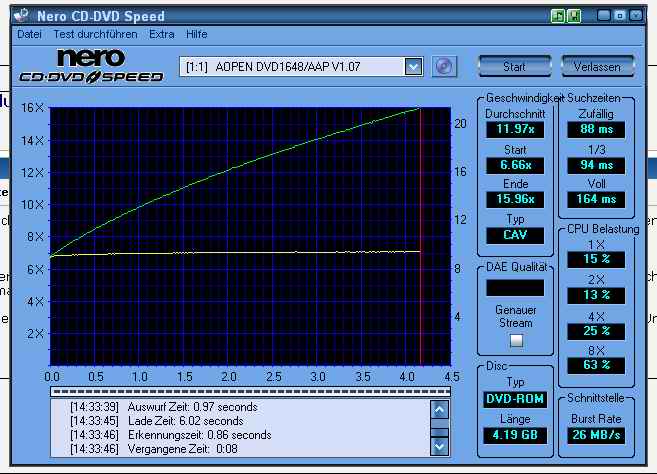
Task: Click the 2X CPU load 13 %
Action: point(596,295)
